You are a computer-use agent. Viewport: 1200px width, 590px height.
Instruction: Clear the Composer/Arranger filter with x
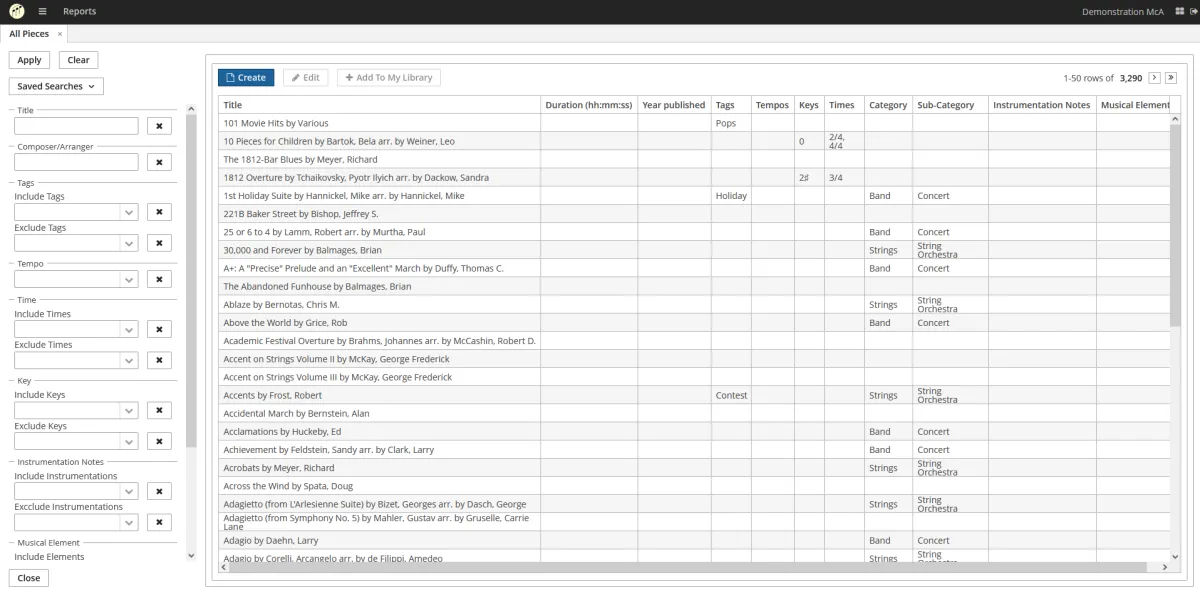pyautogui.click(x=159, y=162)
